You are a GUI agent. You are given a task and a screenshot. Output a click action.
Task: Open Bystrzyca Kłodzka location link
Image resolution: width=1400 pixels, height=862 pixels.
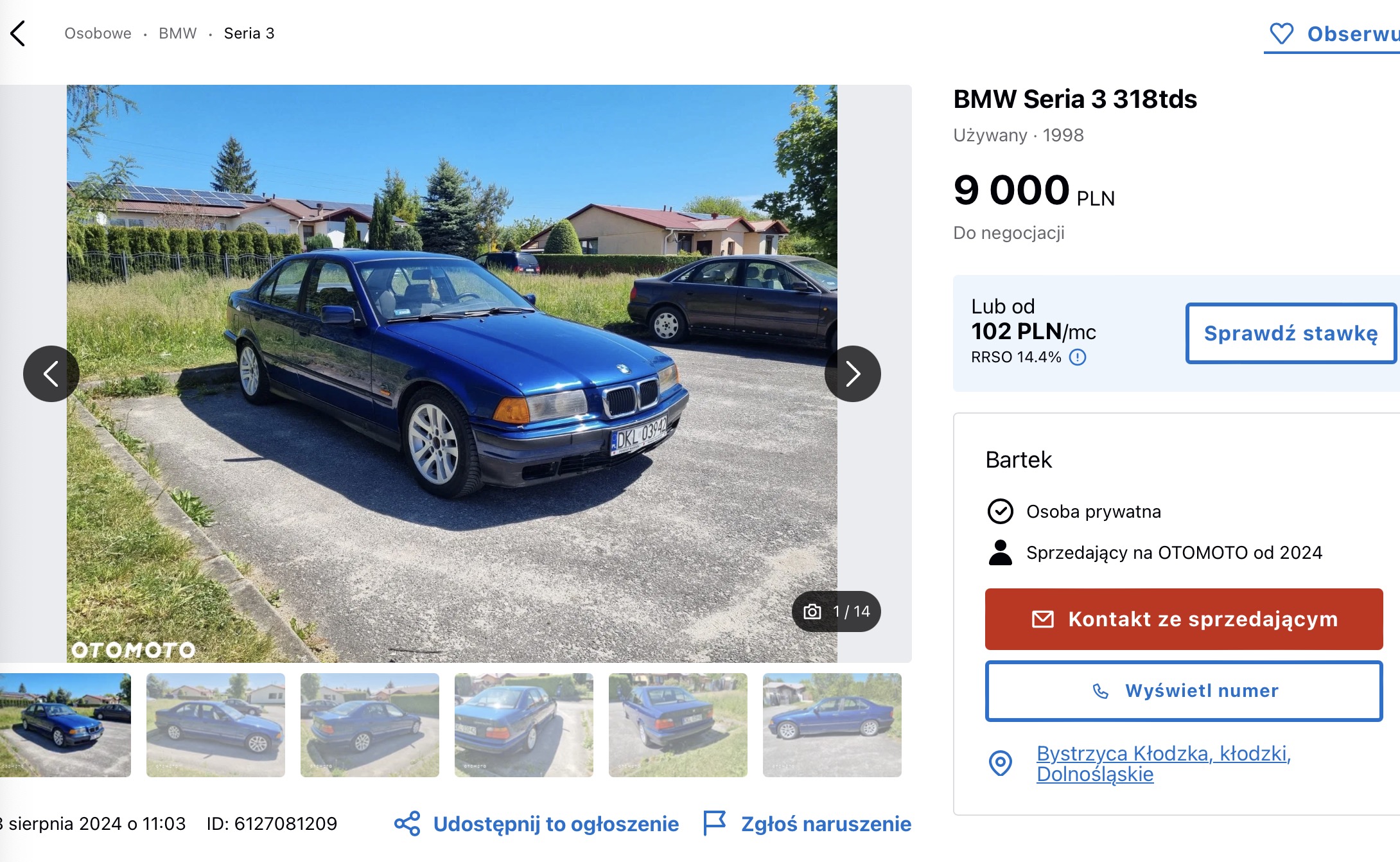point(1164,763)
